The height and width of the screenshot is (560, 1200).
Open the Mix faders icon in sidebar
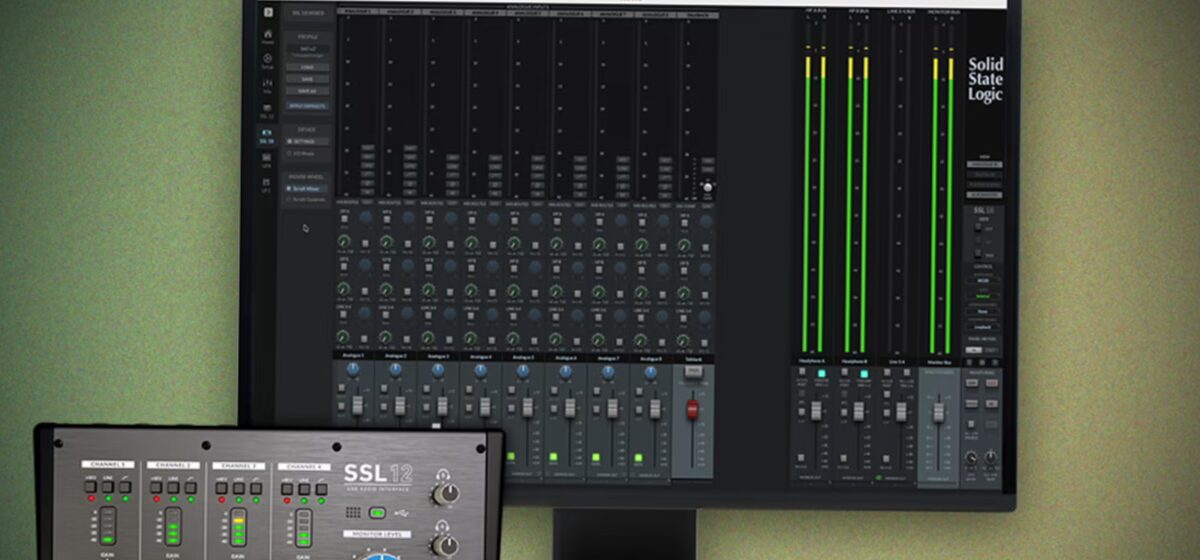[268, 85]
